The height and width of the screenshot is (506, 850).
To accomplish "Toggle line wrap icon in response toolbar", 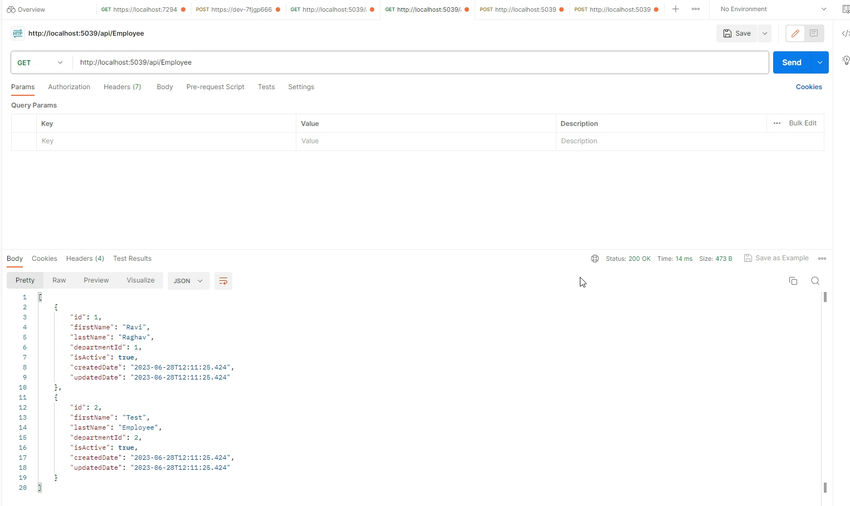I will 223,281.
